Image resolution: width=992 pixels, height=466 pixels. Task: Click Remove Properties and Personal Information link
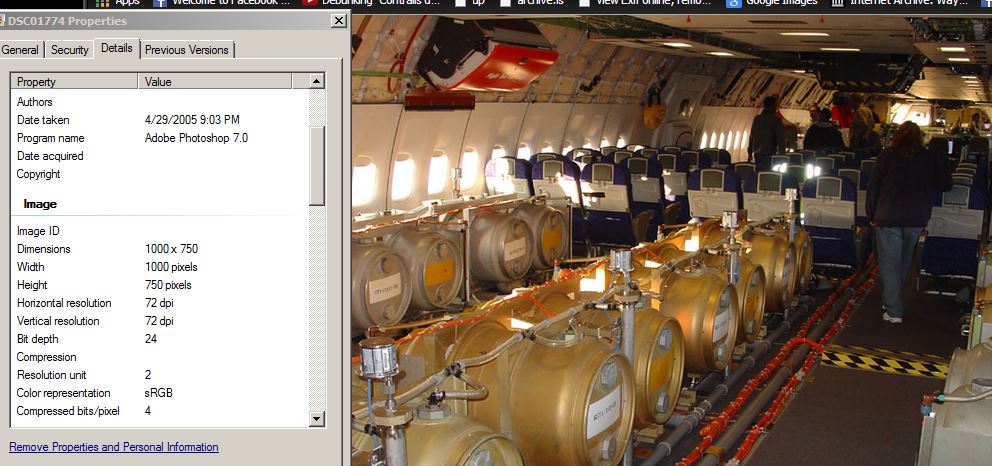pyautogui.click(x=114, y=447)
